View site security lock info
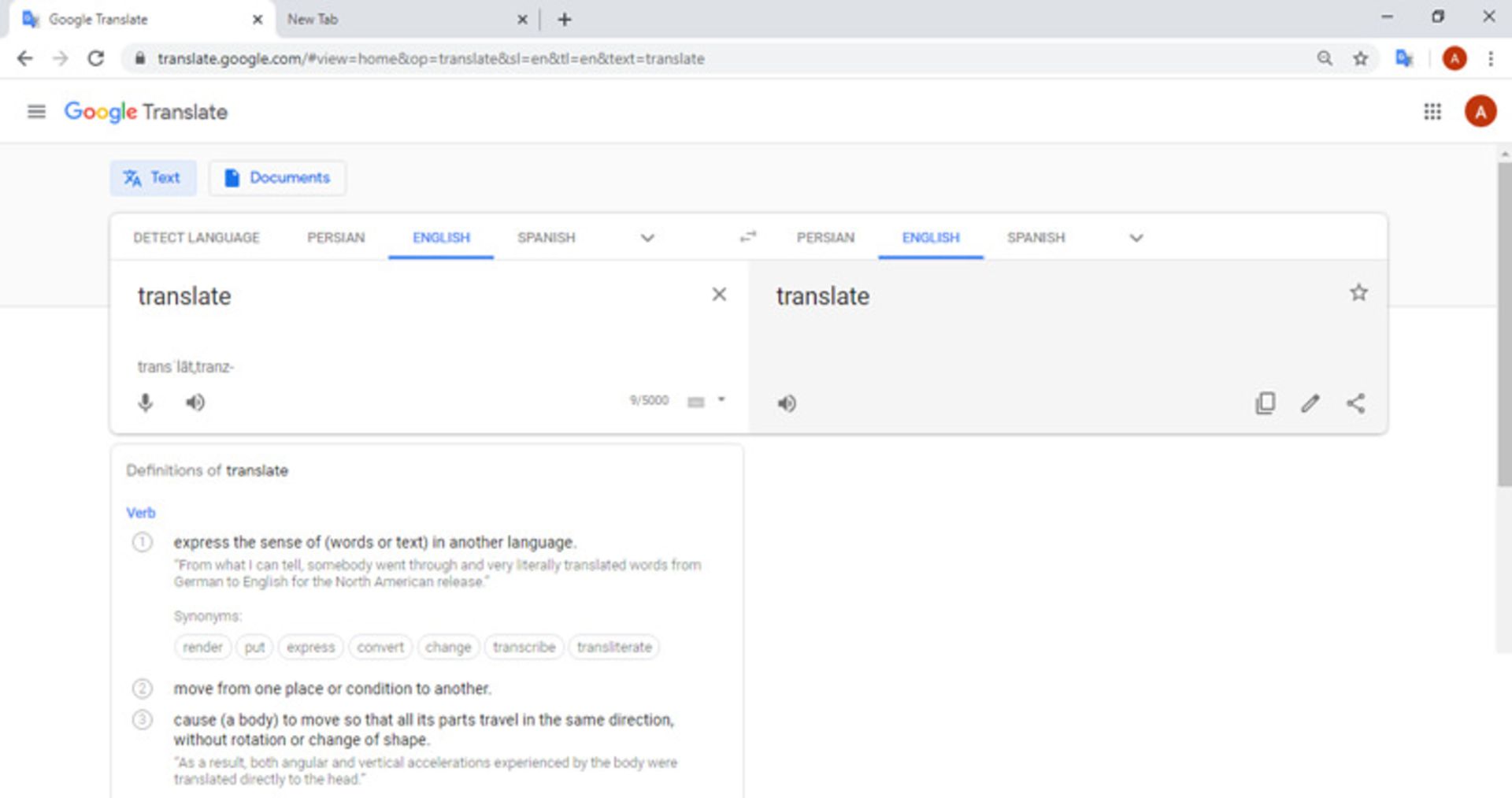The image size is (1512, 798). (139, 58)
